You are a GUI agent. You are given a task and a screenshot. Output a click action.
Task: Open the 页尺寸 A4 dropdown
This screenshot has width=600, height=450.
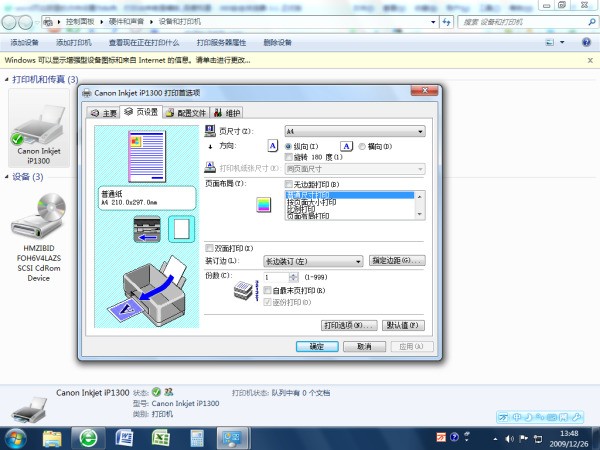click(x=355, y=131)
